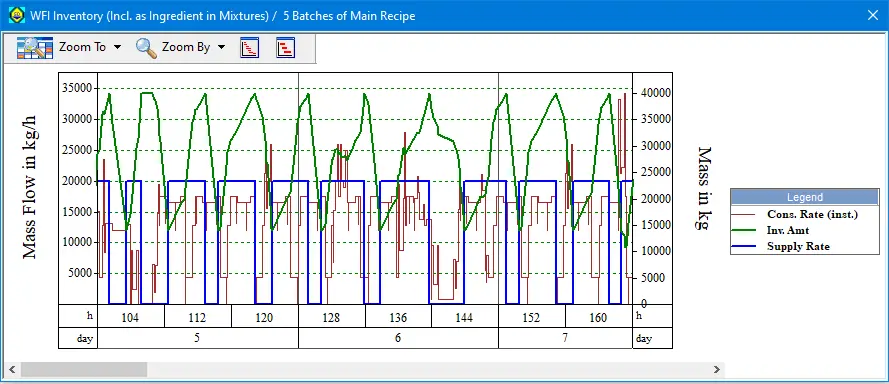The image size is (889, 384).
Task: Click hour 144 on the time axis
Action: point(464,318)
